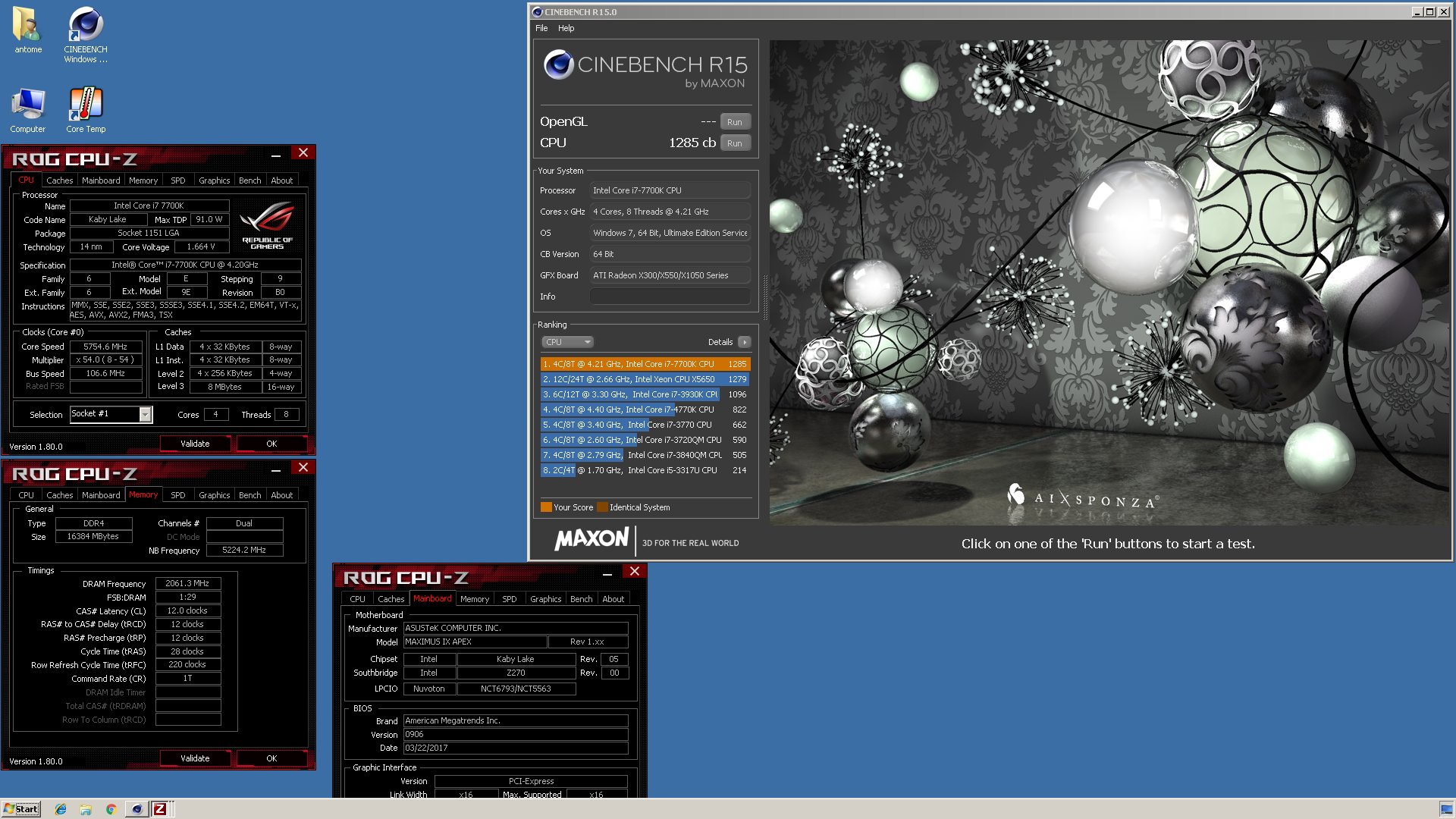Switch to Caches tab in top CPU-Z
Image resolution: width=1456 pixels, height=819 pixels.
pos(60,180)
